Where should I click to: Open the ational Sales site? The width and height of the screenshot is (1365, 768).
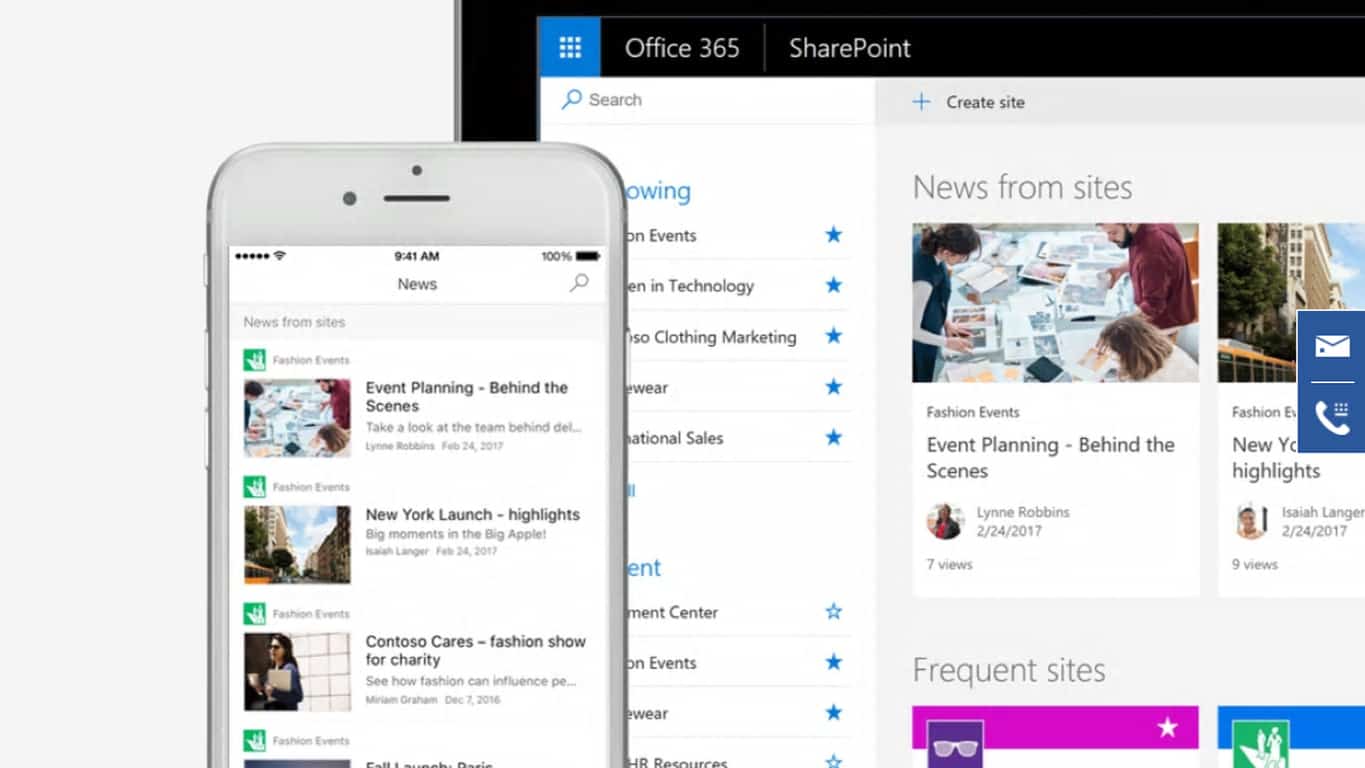click(x=675, y=438)
